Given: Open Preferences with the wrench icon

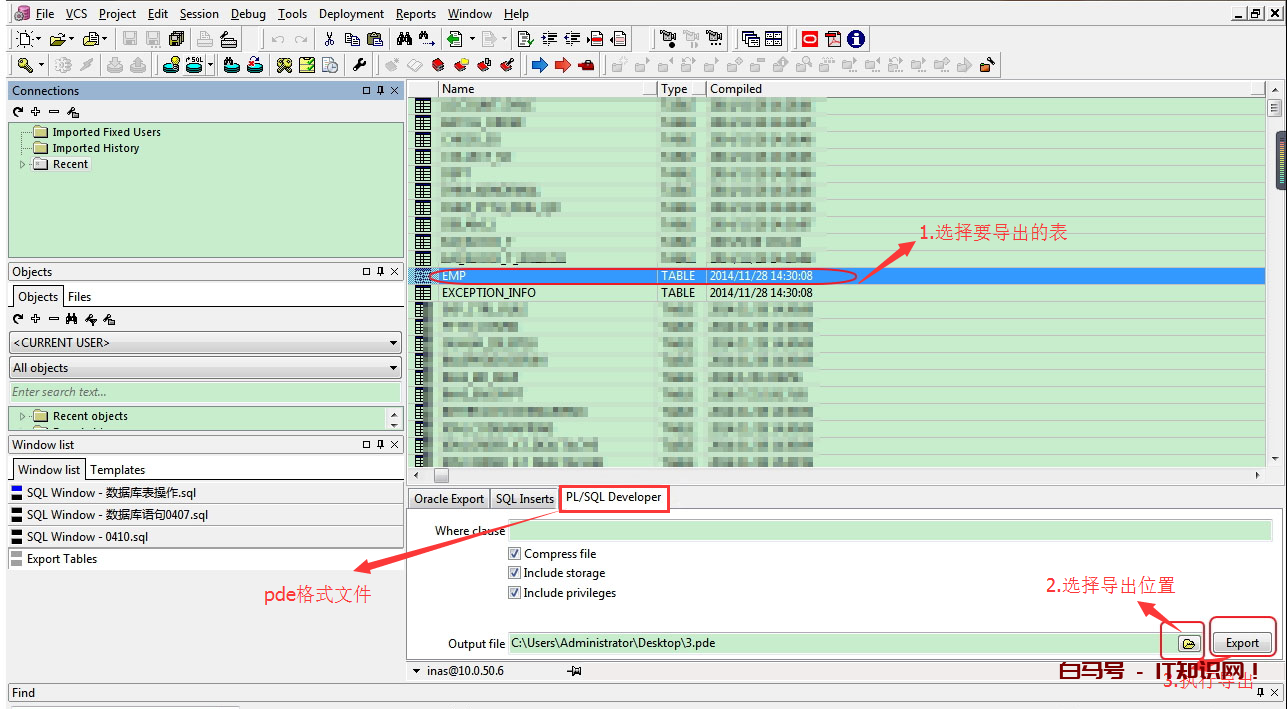Looking at the screenshot, I should click(x=359, y=65).
